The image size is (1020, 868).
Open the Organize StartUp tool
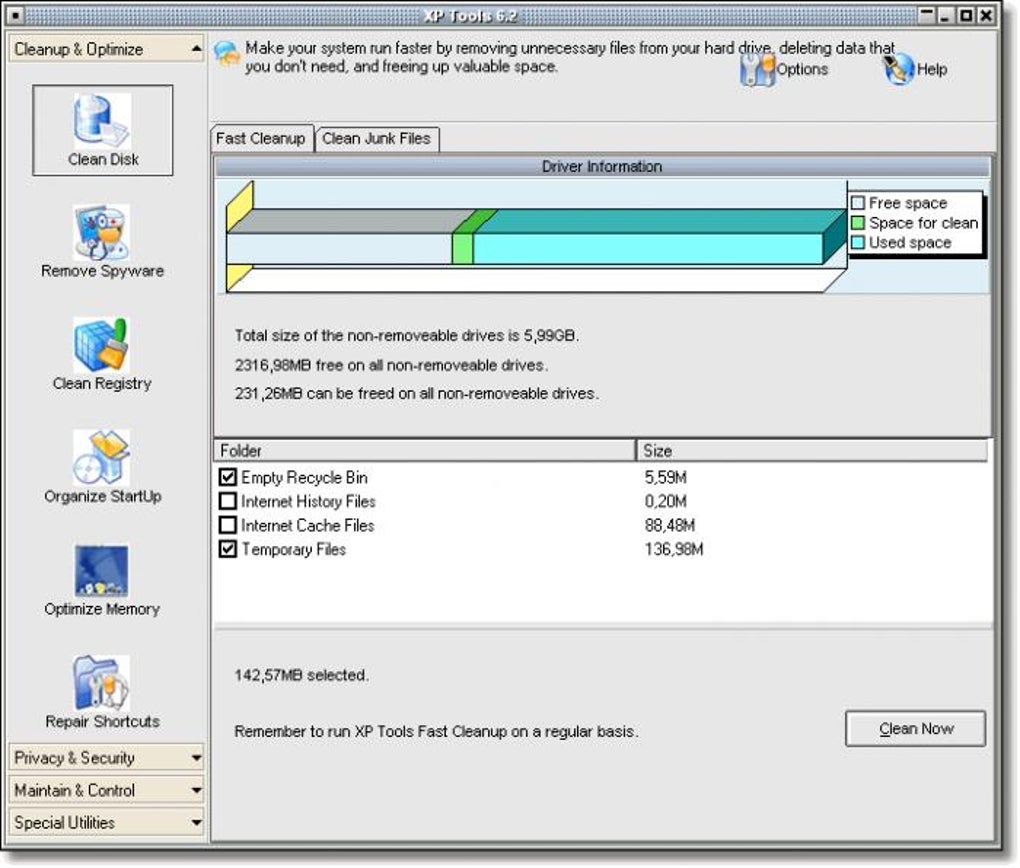[x=103, y=465]
